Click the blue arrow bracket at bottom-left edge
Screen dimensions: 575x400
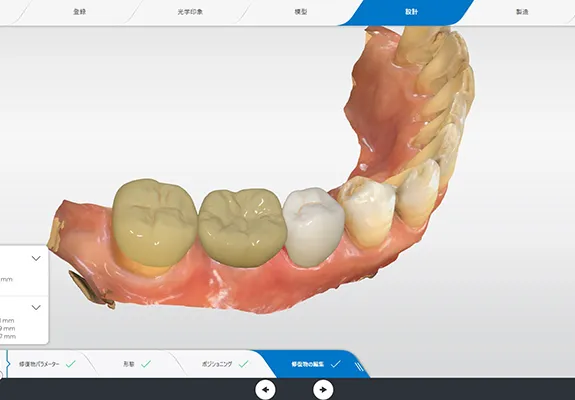(7, 364)
